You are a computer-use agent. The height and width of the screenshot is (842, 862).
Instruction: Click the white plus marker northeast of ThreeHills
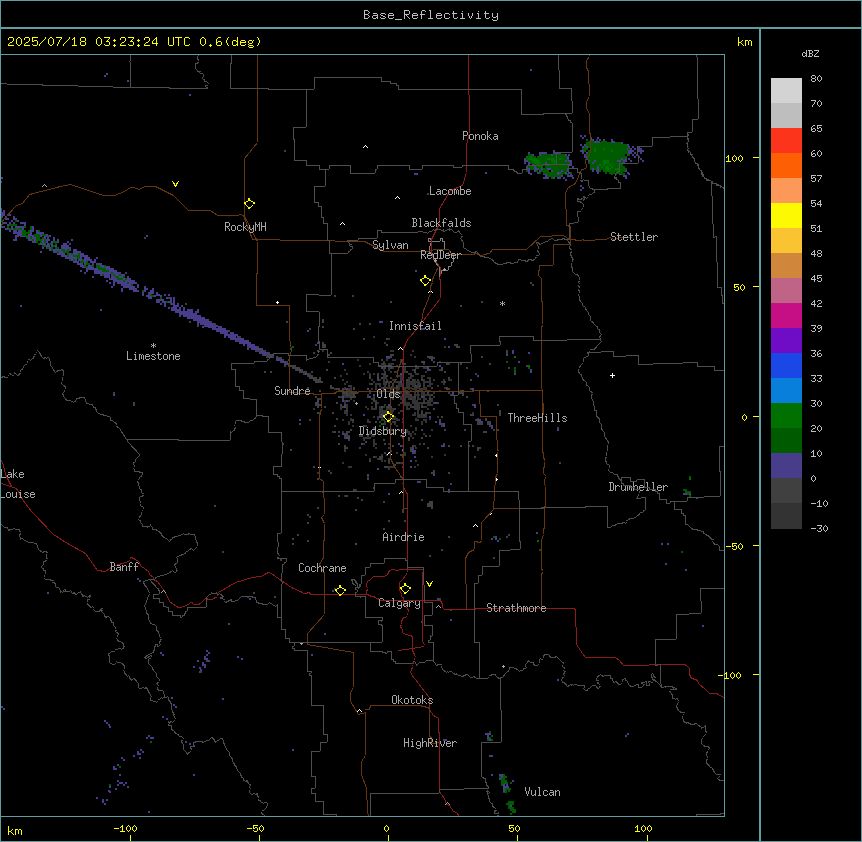click(x=612, y=375)
